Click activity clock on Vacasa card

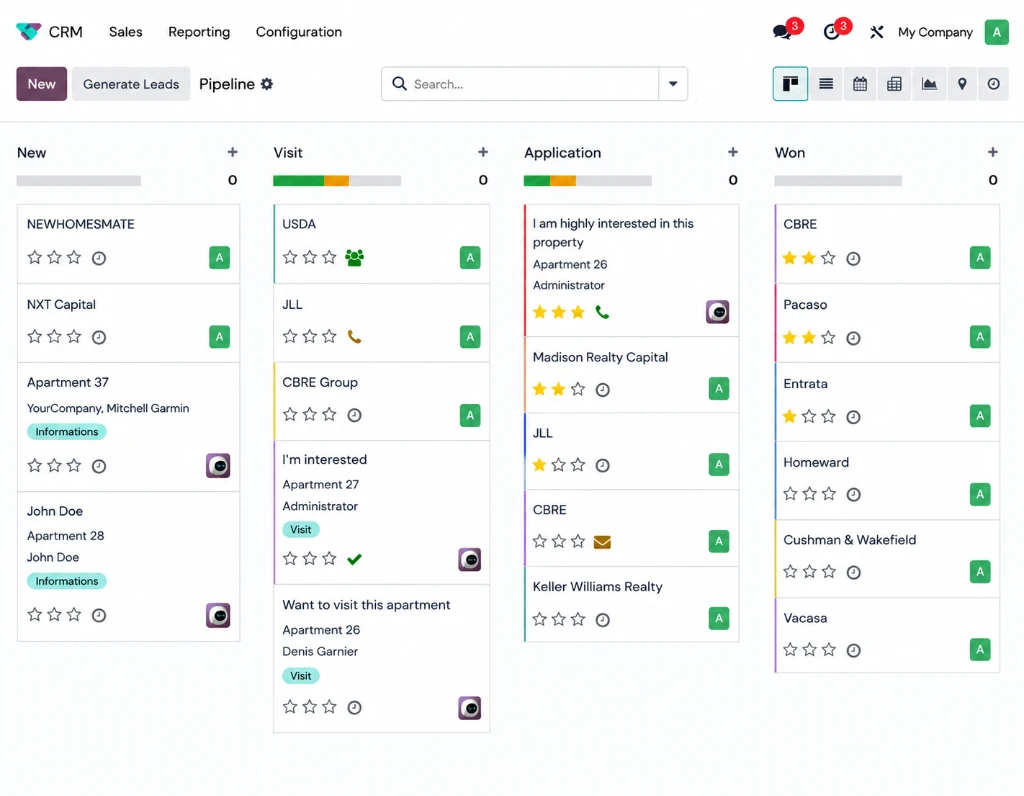(853, 650)
